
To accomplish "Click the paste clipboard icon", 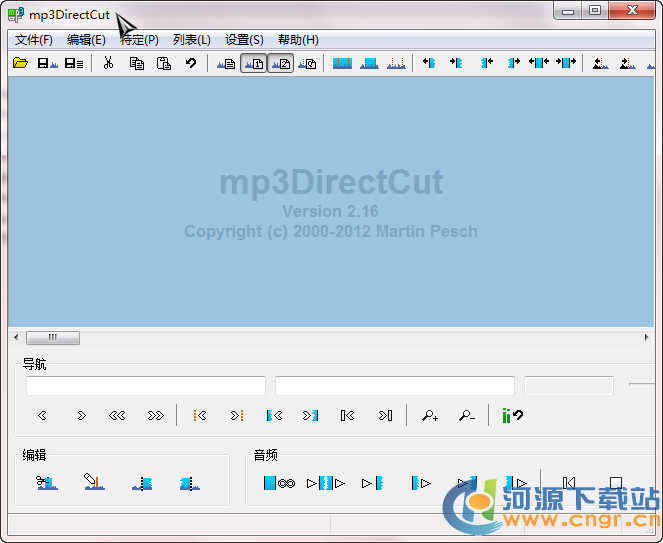I will tap(163, 63).
